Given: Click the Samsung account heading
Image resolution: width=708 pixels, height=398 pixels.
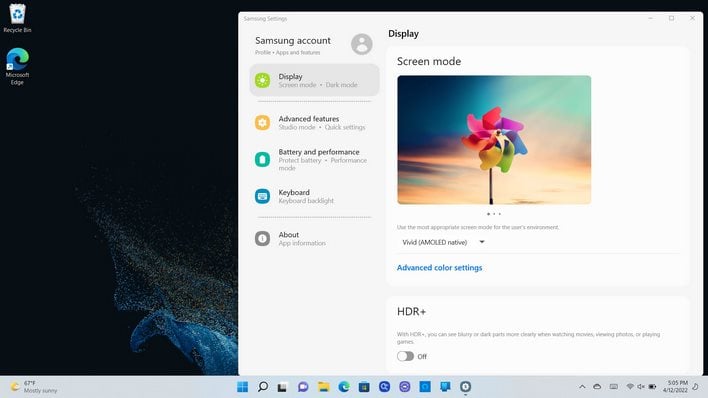Looking at the screenshot, I should tap(293, 41).
